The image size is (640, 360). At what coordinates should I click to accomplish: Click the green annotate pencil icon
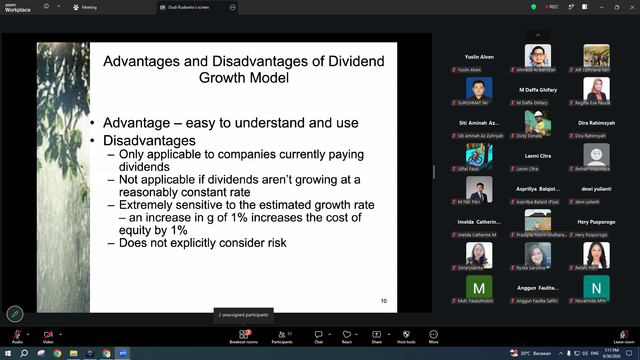pyautogui.click(x=15, y=314)
